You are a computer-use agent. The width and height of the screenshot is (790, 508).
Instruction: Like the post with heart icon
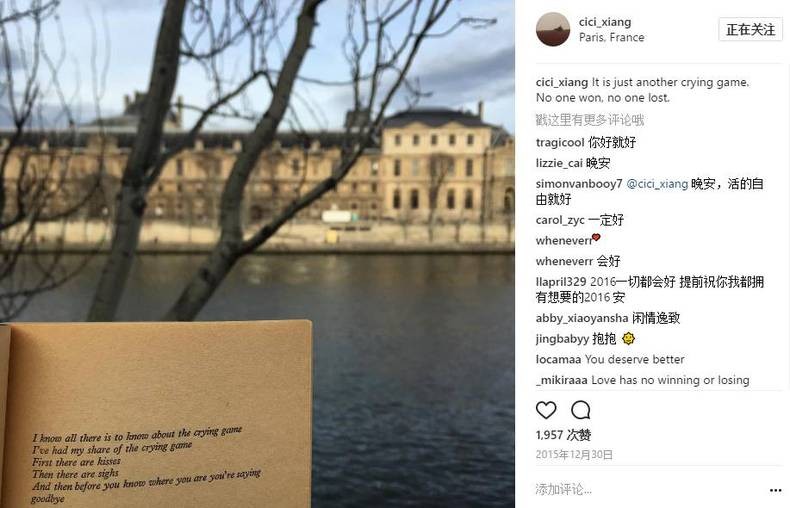(x=546, y=410)
